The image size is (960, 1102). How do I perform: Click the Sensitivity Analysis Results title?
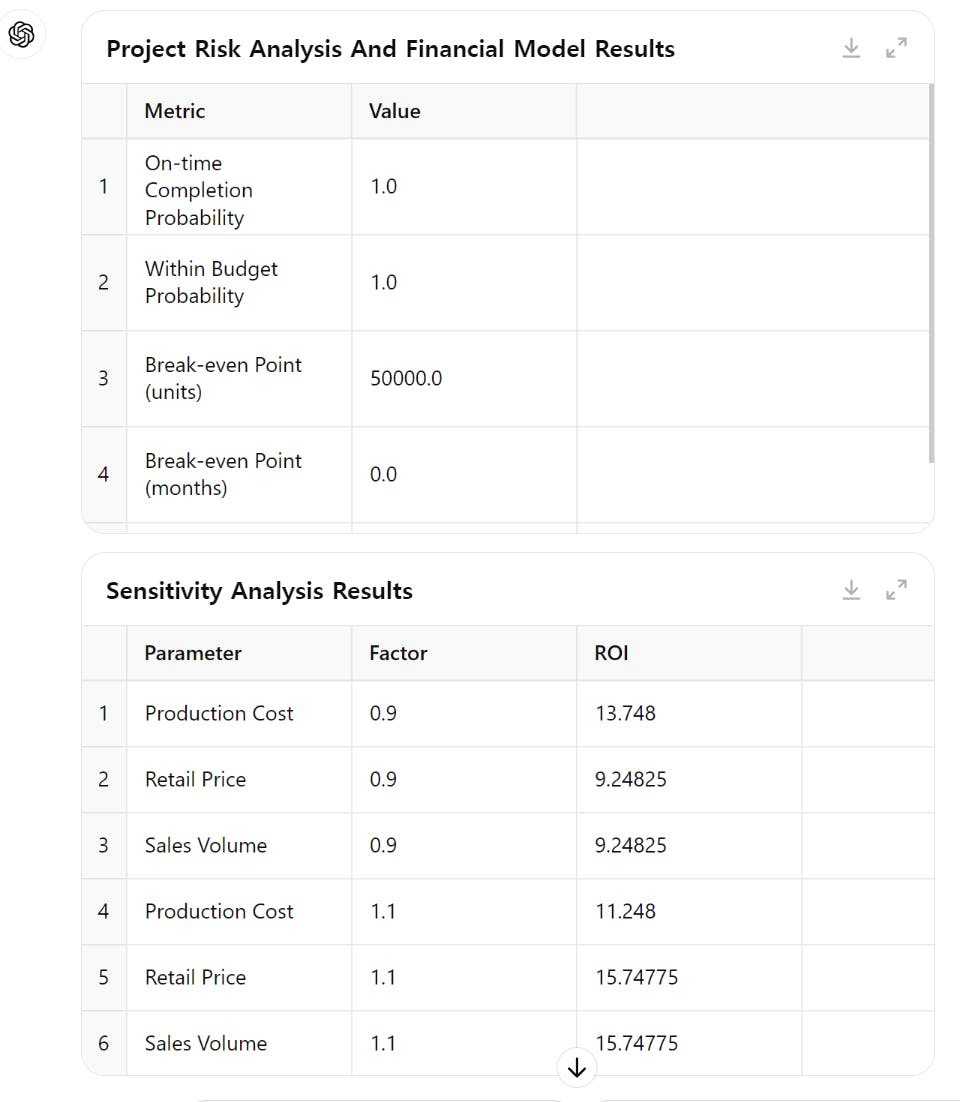[x=259, y=591]
